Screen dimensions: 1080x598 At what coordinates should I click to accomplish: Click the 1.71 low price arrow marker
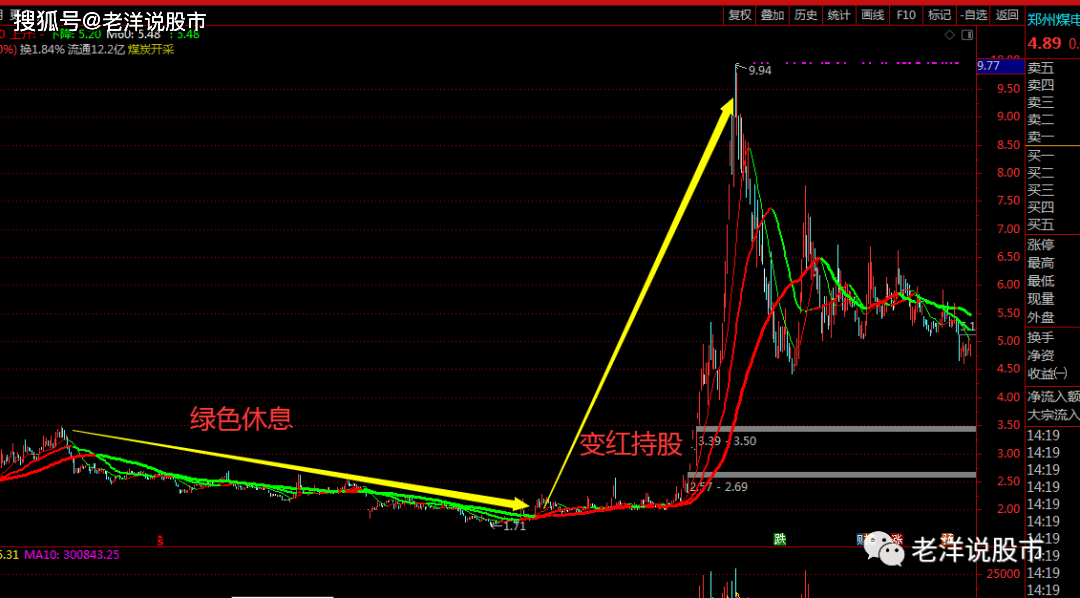point(508,526)
